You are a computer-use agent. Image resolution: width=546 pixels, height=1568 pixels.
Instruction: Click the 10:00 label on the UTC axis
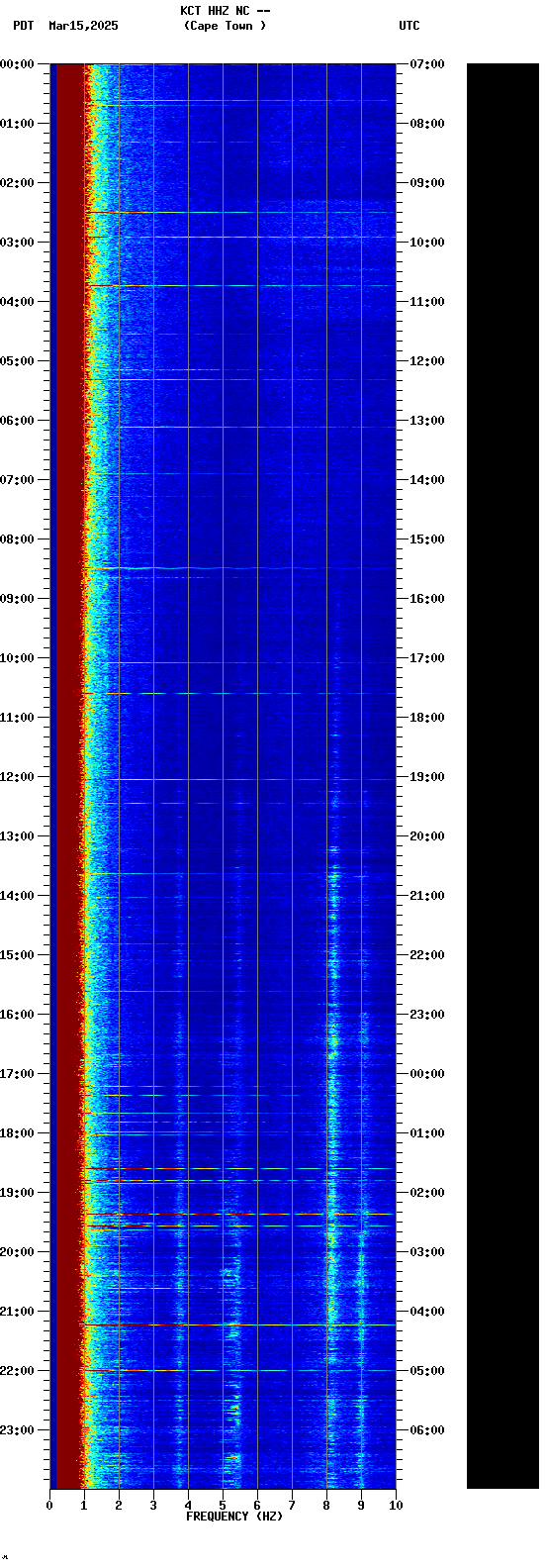pos(427,243)
